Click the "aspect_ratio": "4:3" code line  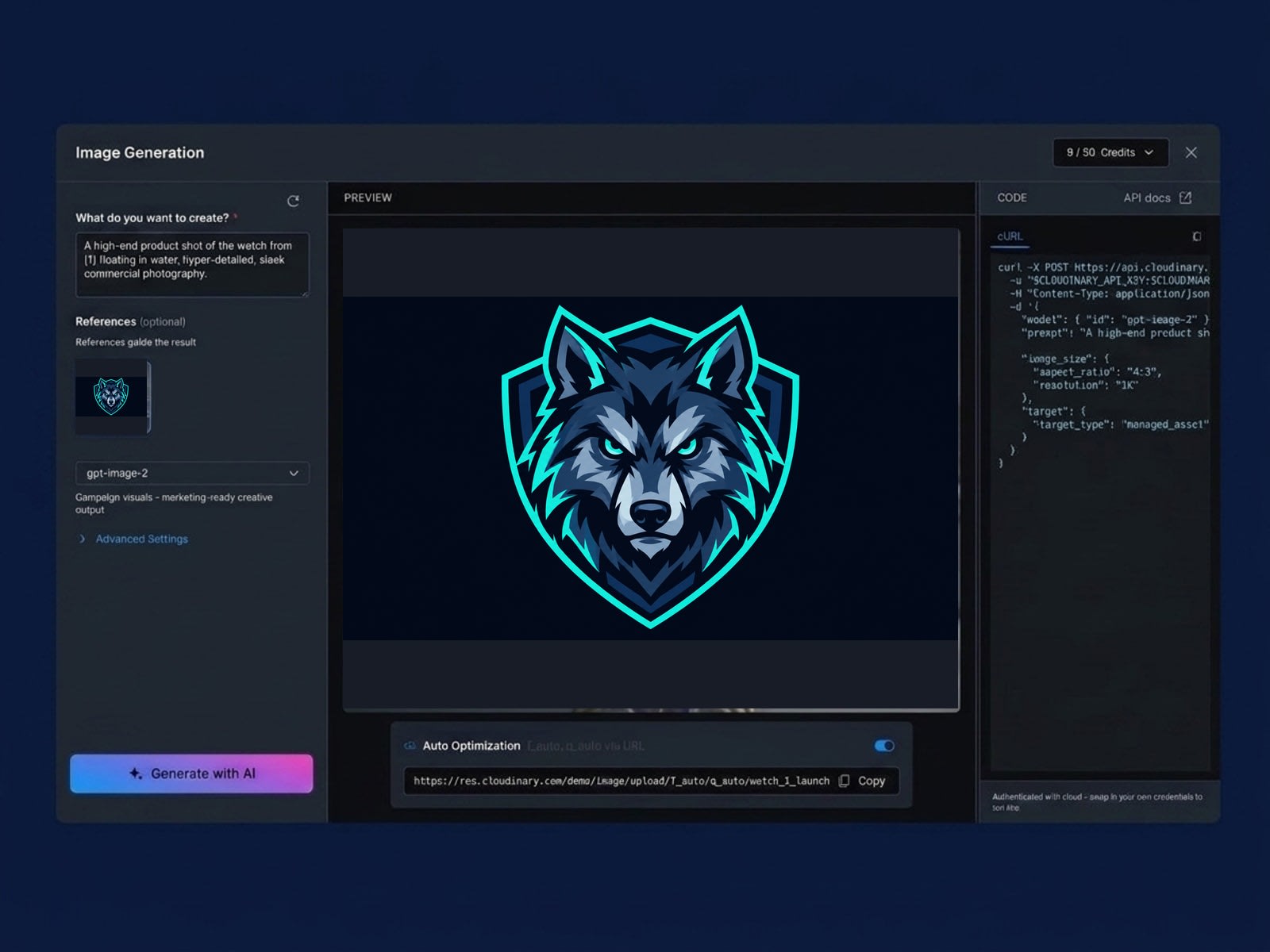(x=1097, y=372)
